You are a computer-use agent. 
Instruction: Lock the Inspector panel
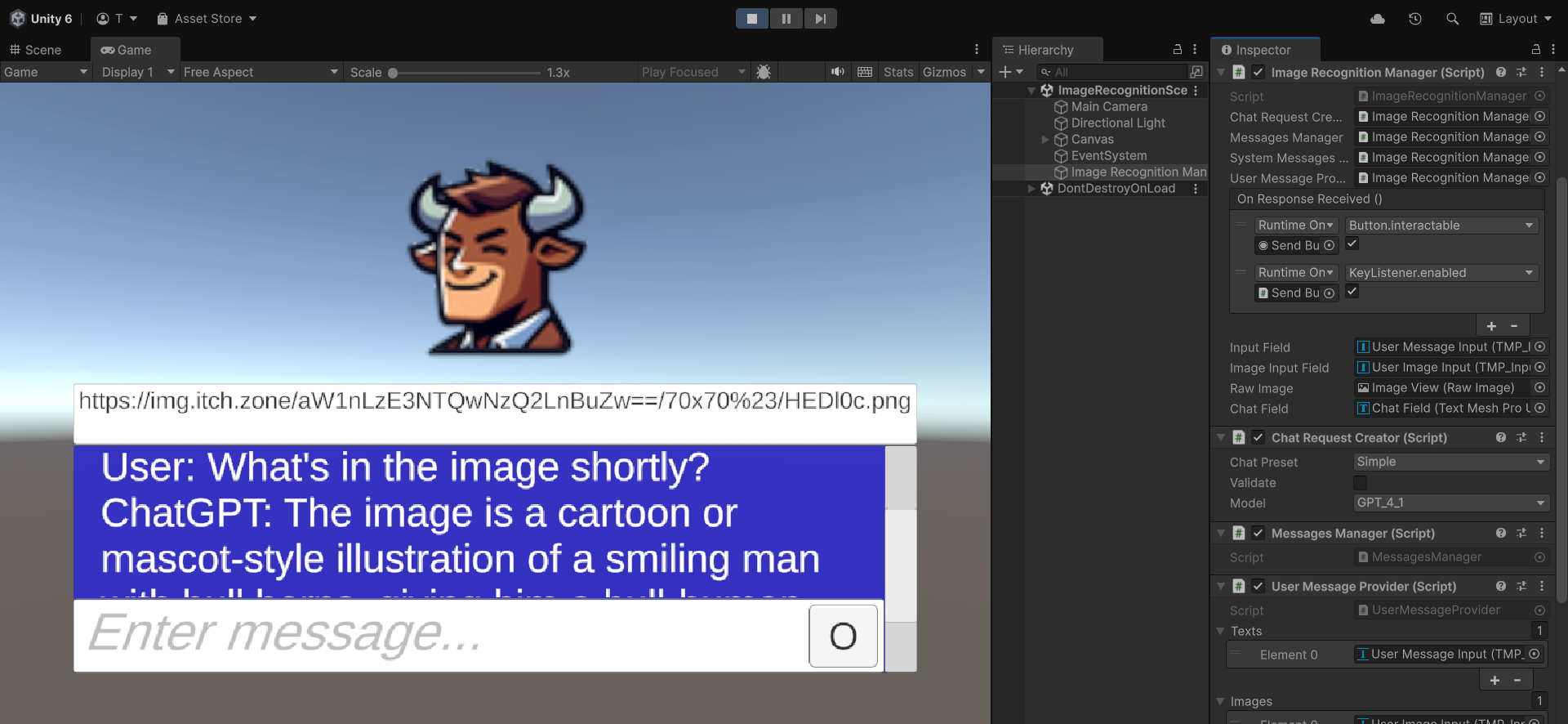[1535, 50]
